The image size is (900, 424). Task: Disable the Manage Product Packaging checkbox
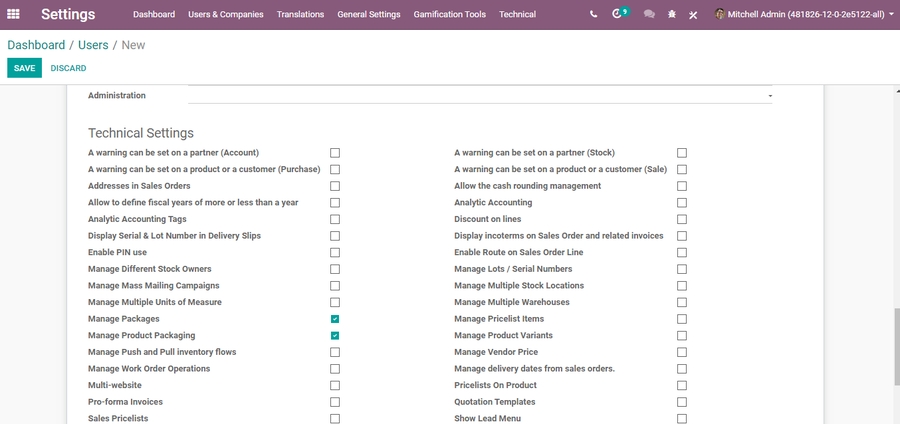click(335, 336)
